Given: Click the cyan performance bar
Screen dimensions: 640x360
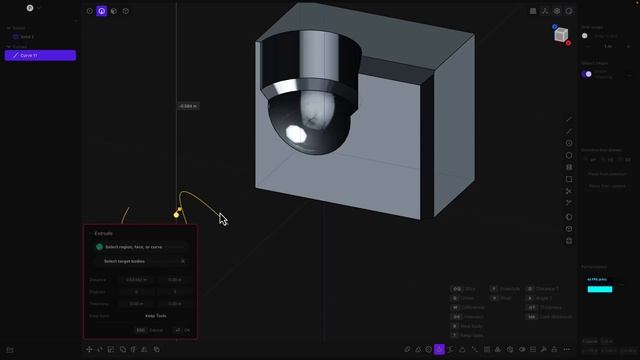Looking at the screenshot, I should pyautogui.click(x=600, y=289).
